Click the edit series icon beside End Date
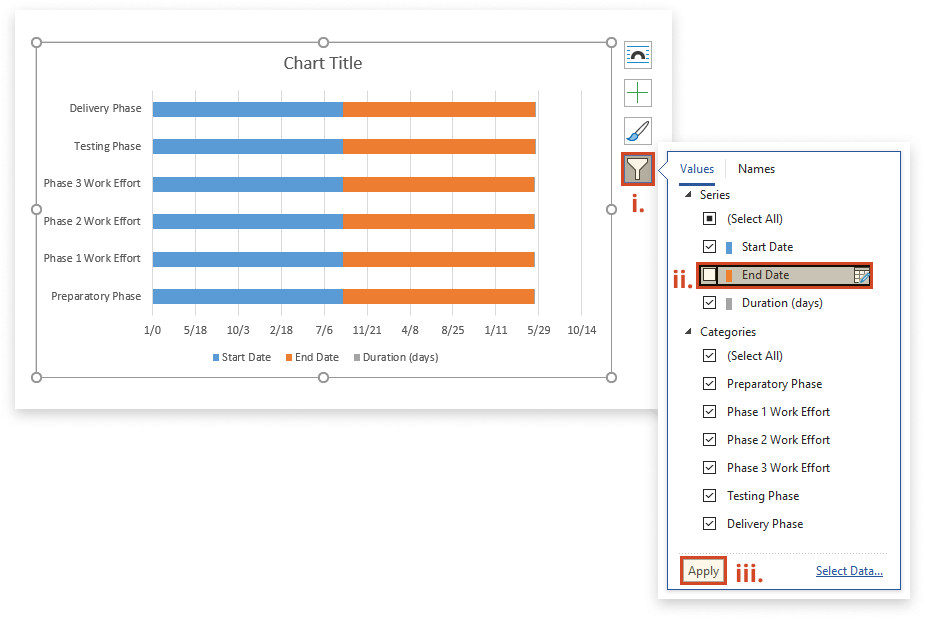 [x=861, y=276]
